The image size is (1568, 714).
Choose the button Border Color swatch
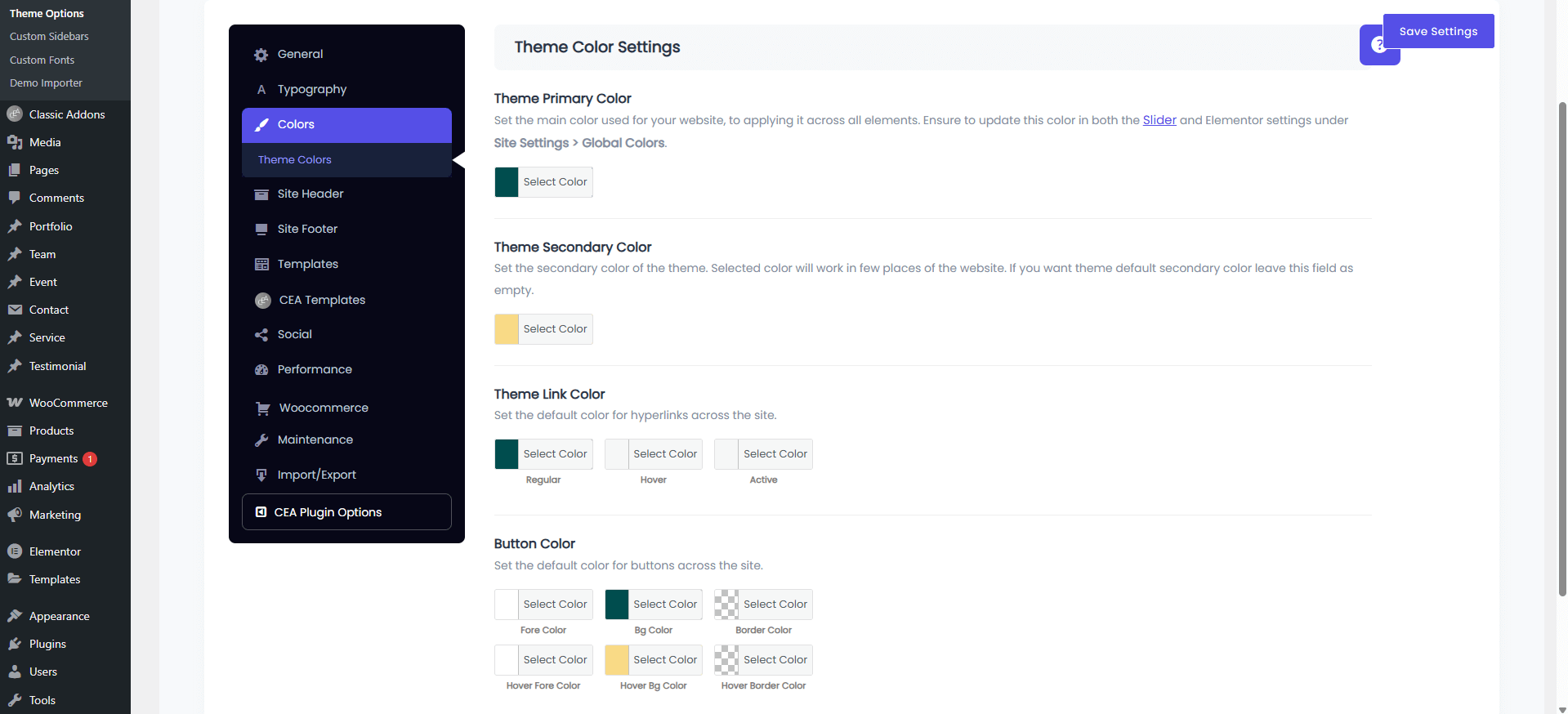click(x=726, y=605)
